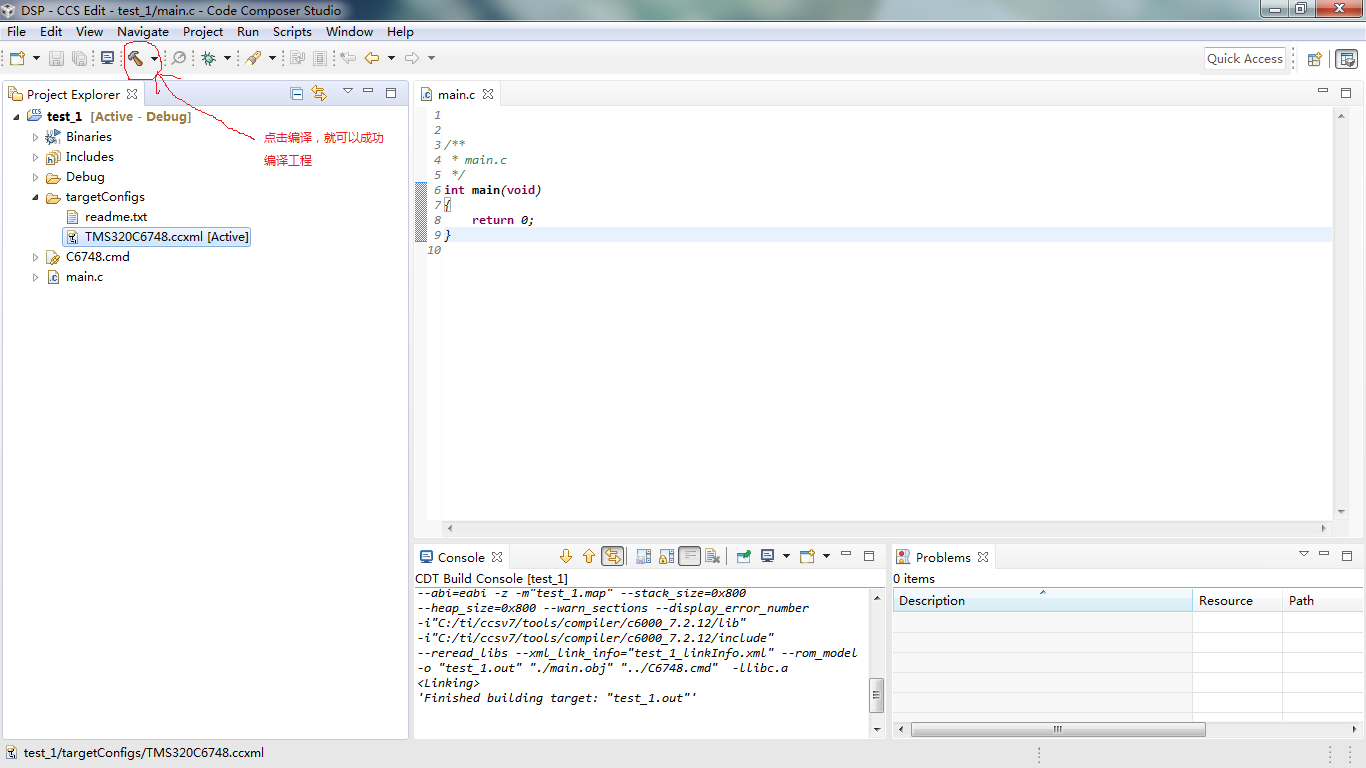Click the Last Edit Location arrow icon

347,58
